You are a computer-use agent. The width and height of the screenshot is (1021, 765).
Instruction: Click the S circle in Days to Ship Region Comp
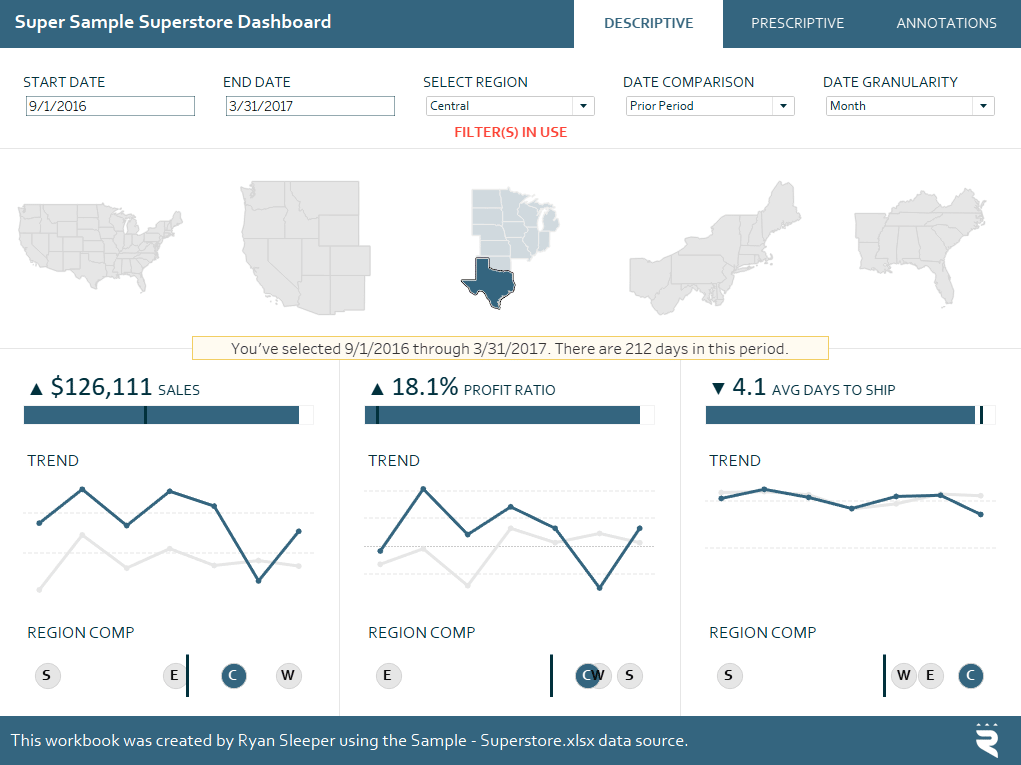point(729,675)
